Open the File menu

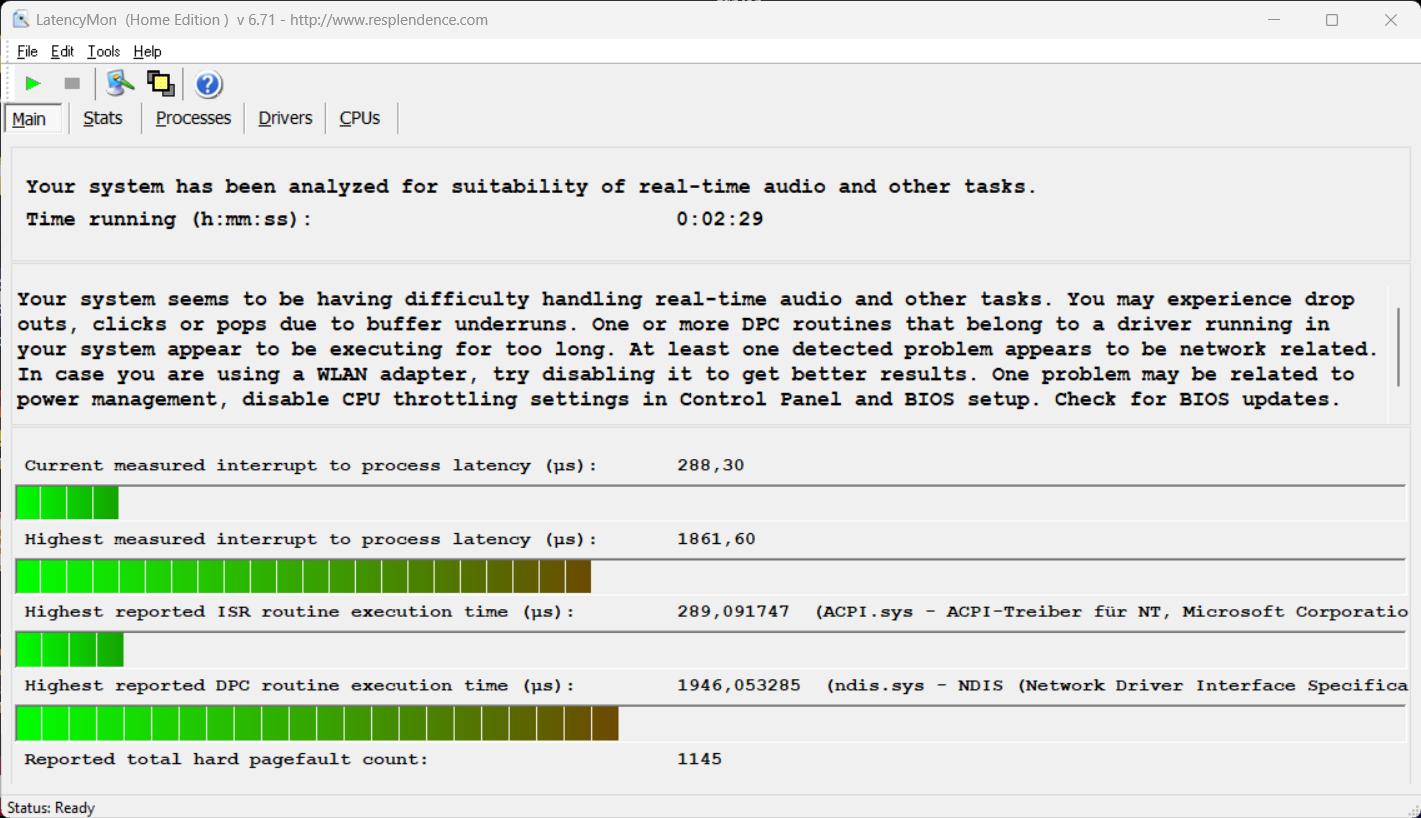(27, 52)
